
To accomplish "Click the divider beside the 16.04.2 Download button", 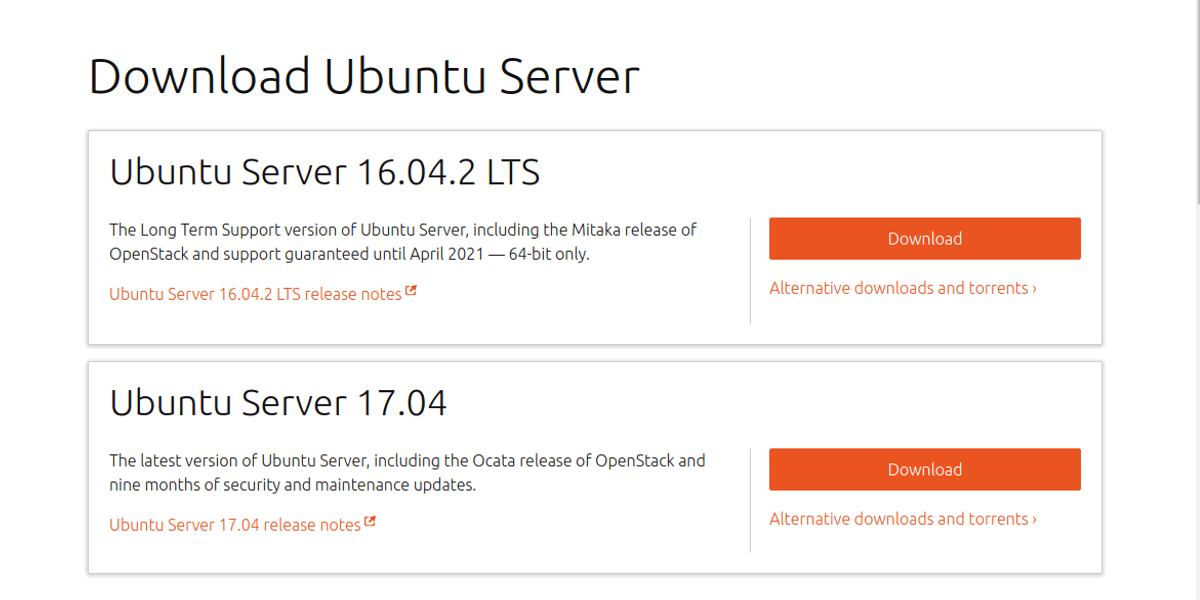I will coord(751,270).
